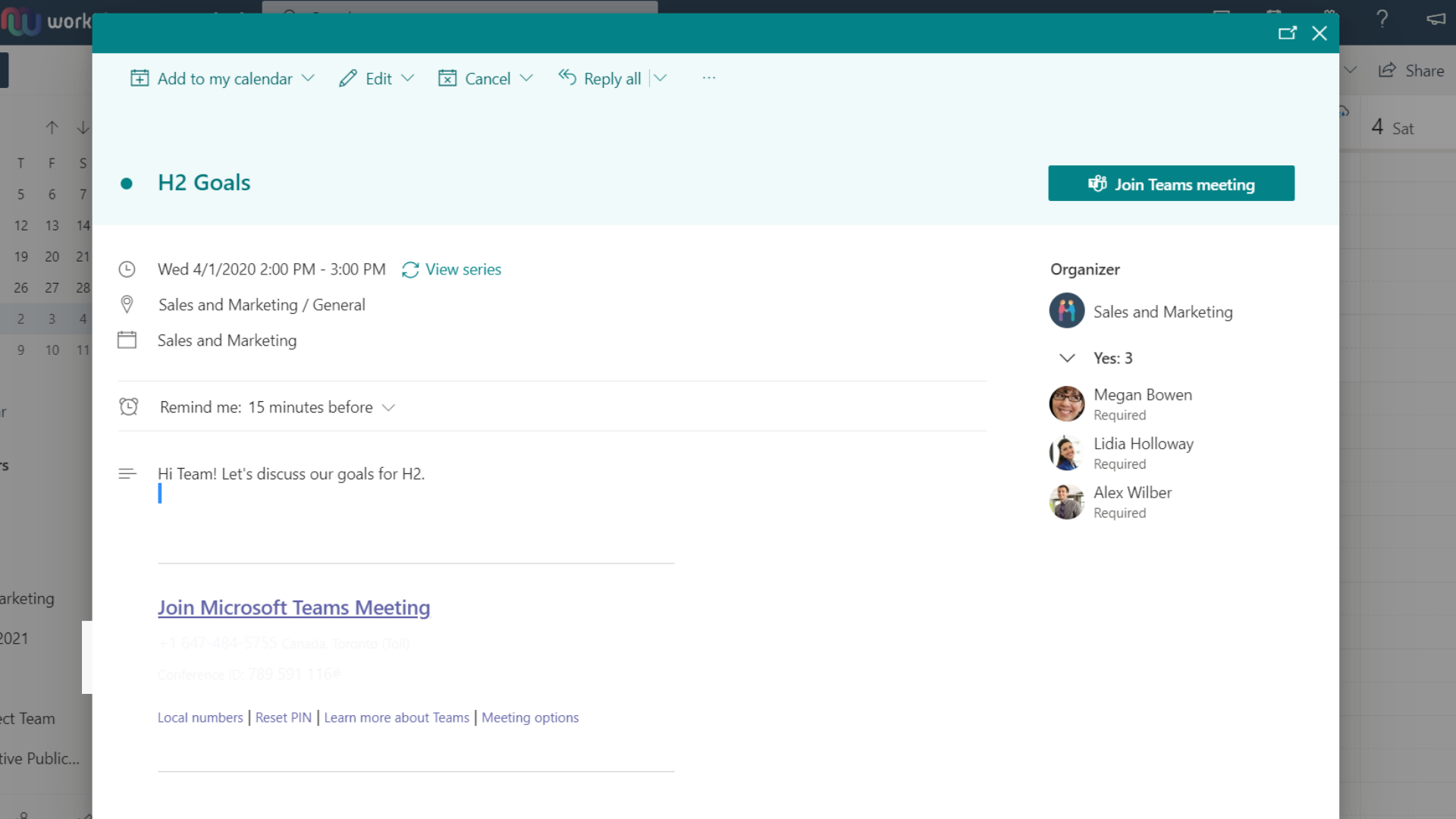Screen dimensions: 1456x819
Task: Select date 10 in mini calendar
Action: coord(52,350)
